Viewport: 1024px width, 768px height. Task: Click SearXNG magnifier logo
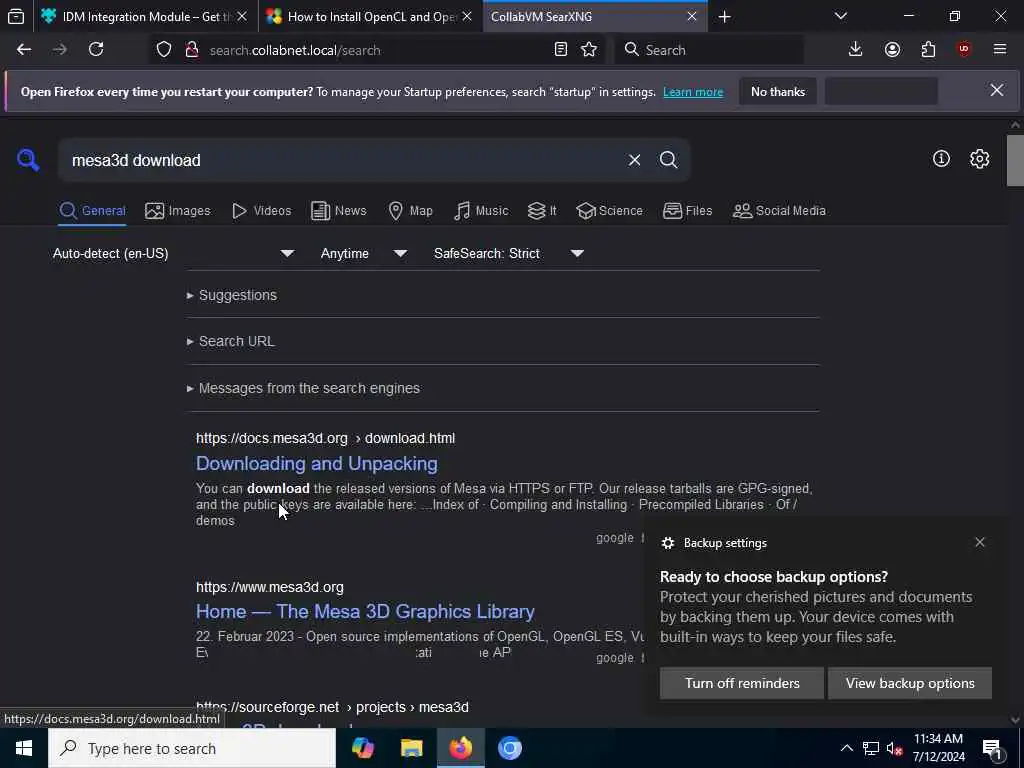(x=28, y=159)
